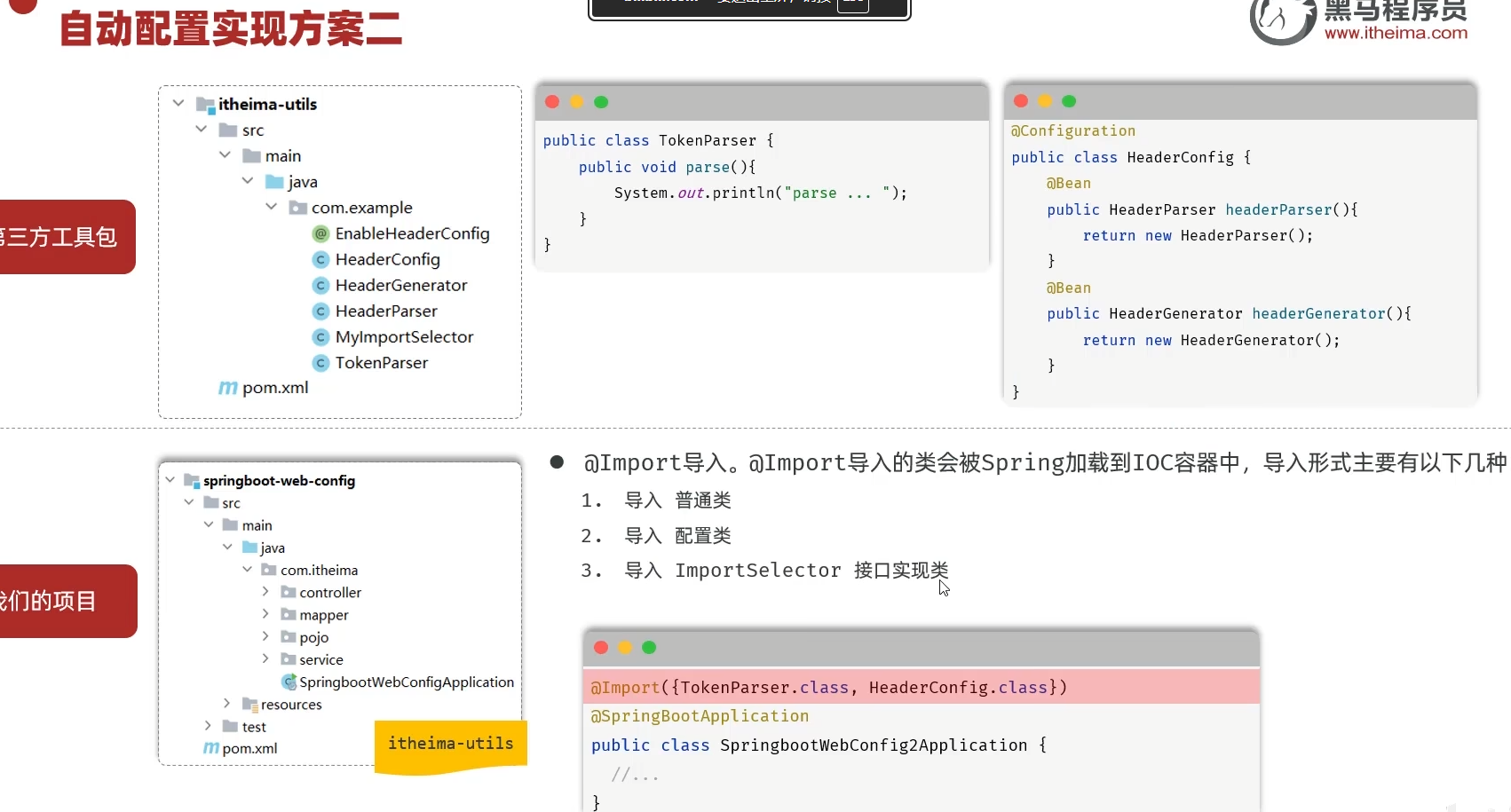The image size is (1511, 812).
Task: Click the service package folder icon
Action: (289, 659)
